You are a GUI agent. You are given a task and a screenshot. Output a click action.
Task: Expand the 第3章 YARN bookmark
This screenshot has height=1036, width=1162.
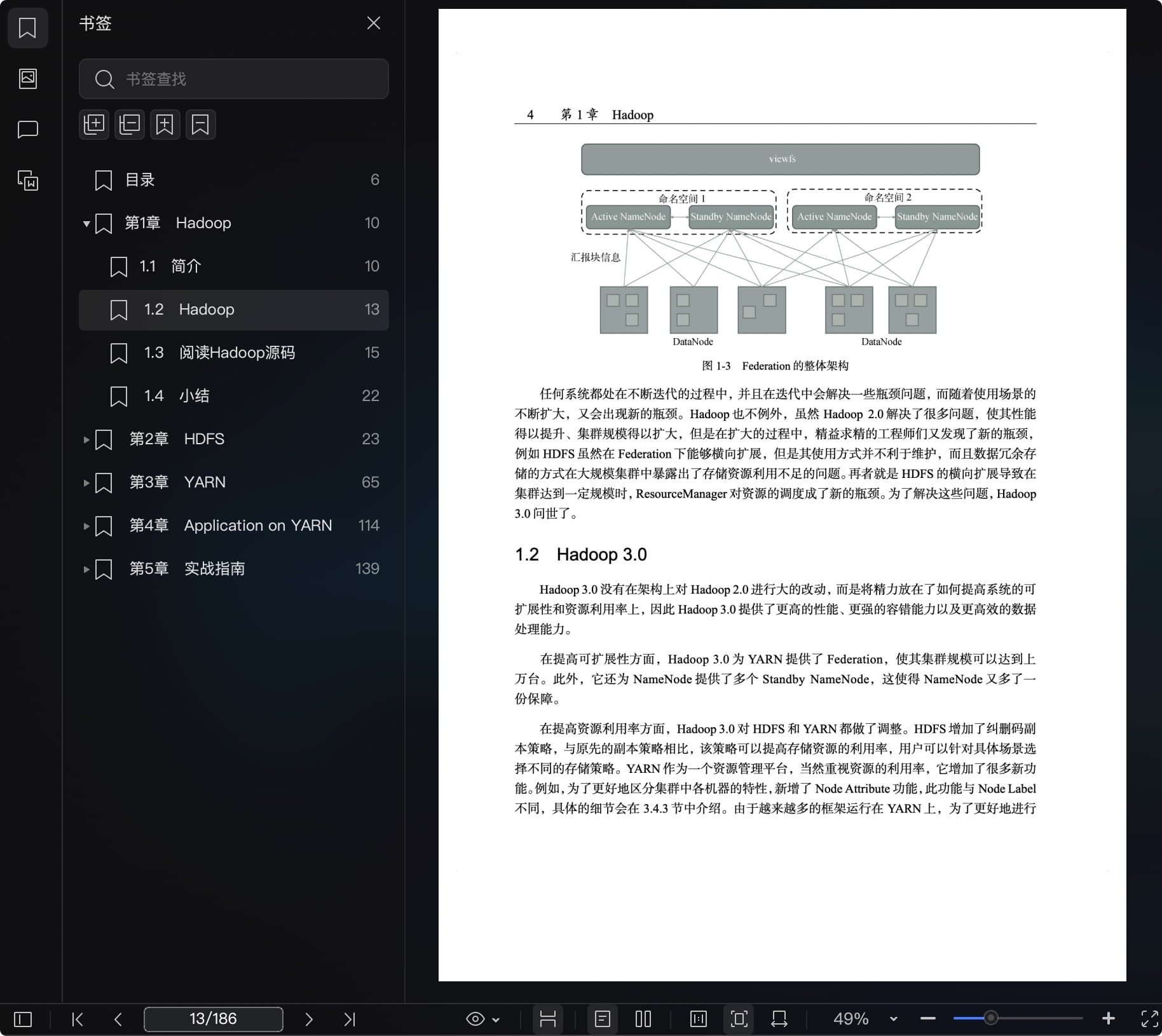86,482
